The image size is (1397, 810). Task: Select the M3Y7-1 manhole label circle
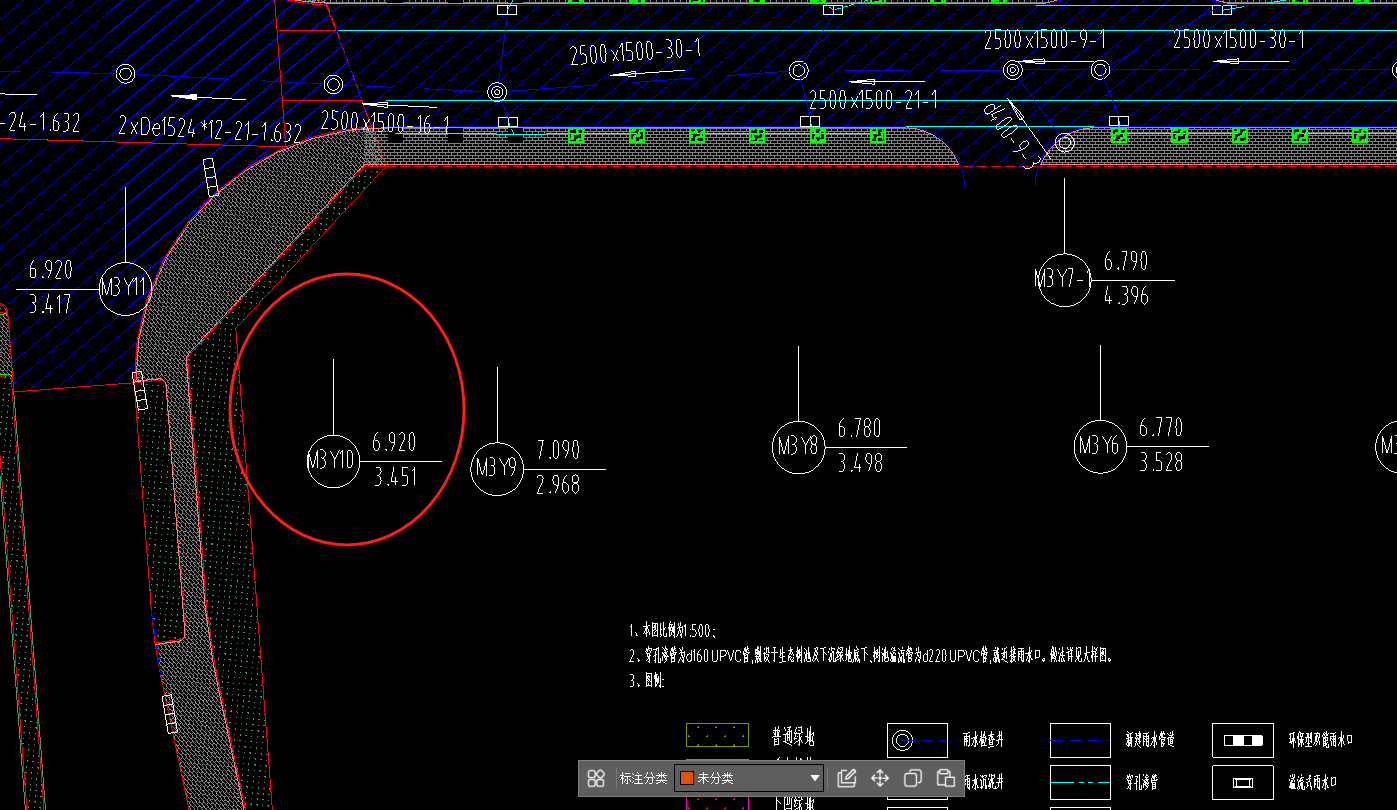pyautogui.click(x=1064, y=279)
